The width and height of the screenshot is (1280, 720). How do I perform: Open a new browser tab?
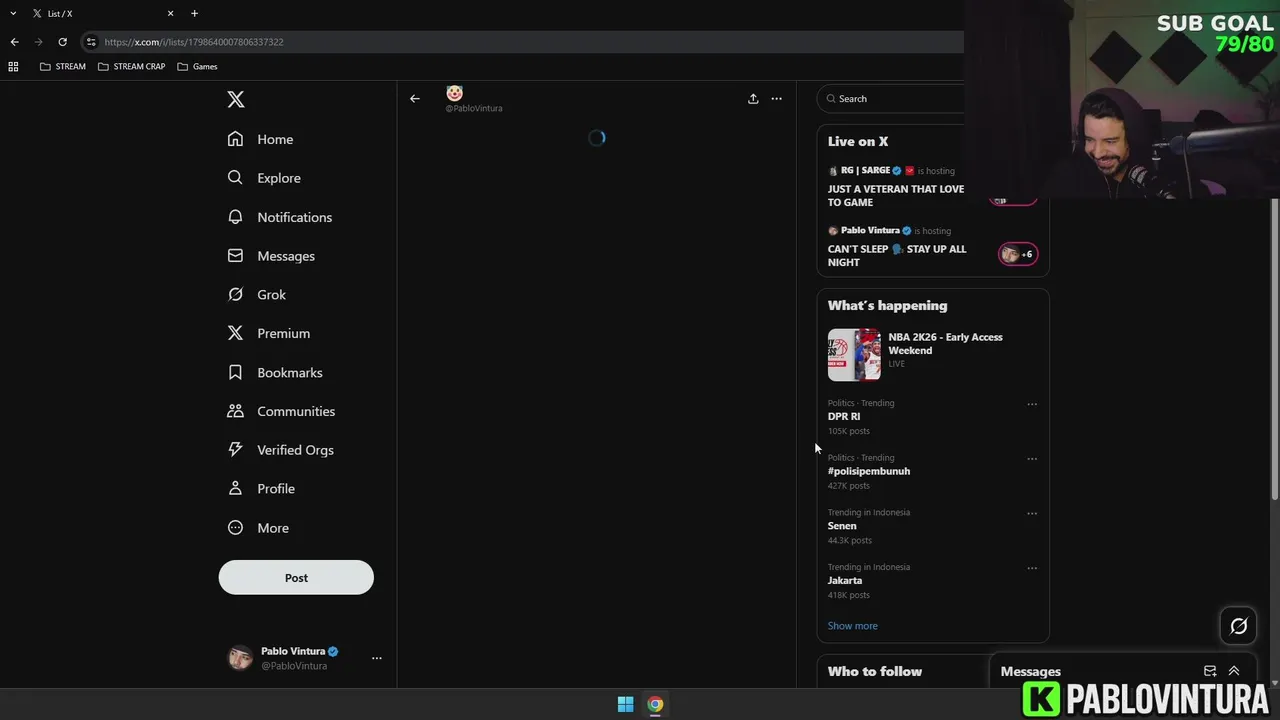[x=194, y=13]
